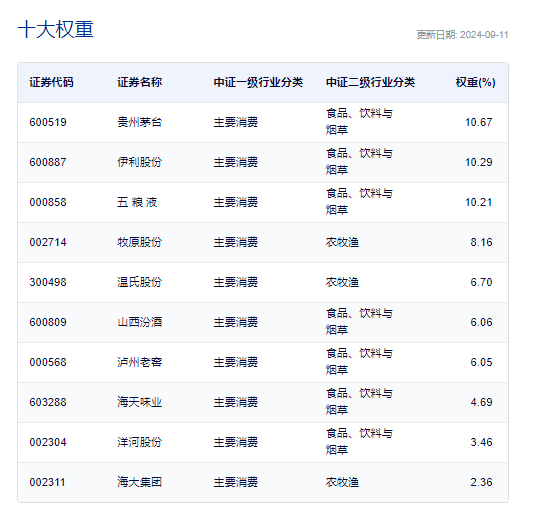Viewport: 544px width, 527px height.
Task: Click the 权重(%) column header
Action: pos(475,82)
